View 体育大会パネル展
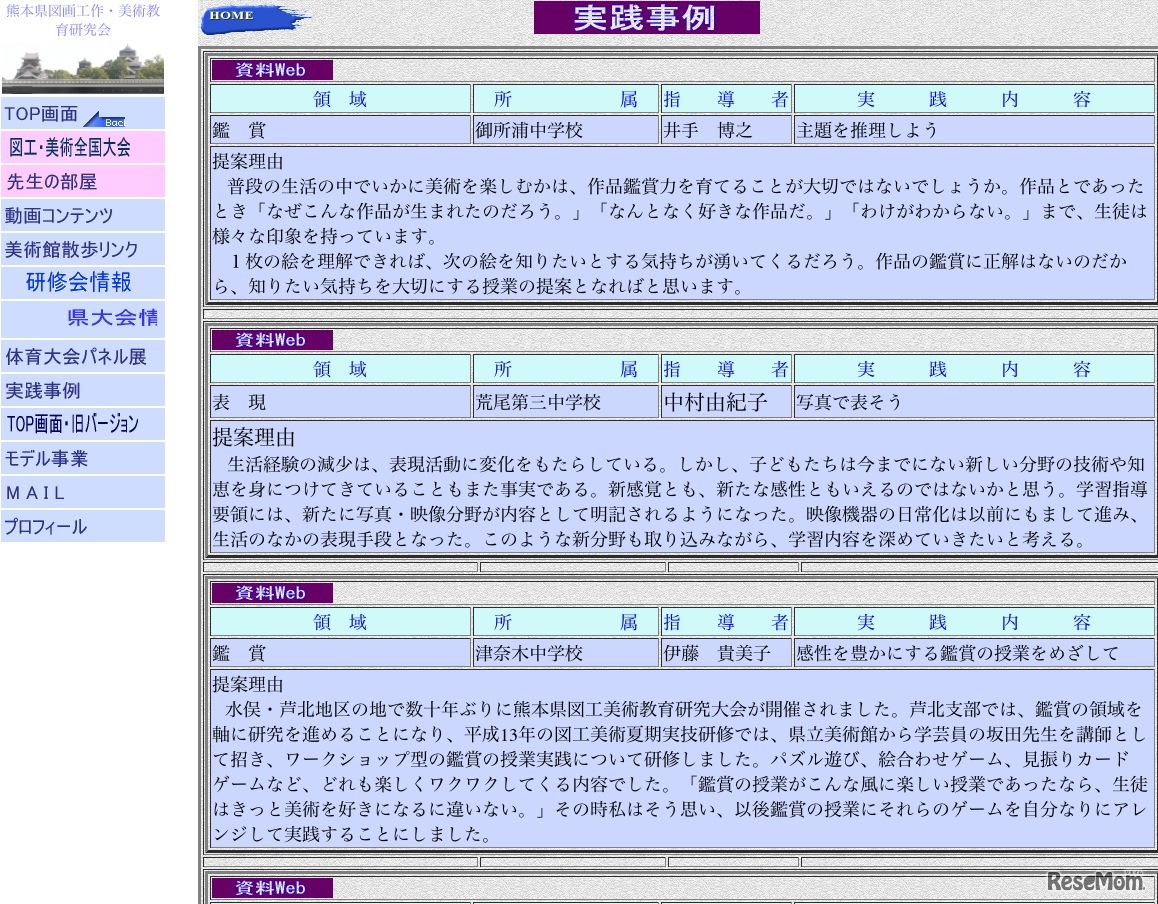 click(x=60, y=356)
